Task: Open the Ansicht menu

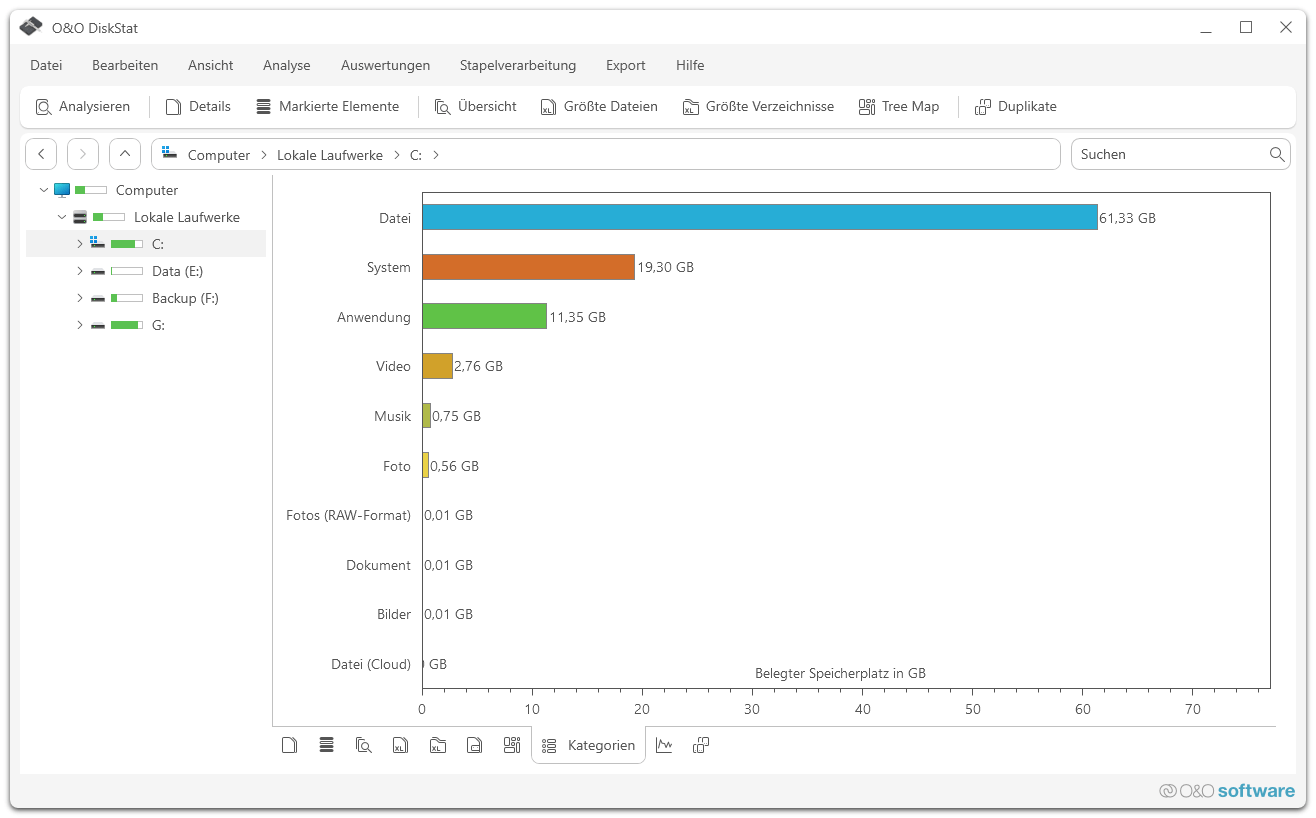Action: tap(211, 65)
